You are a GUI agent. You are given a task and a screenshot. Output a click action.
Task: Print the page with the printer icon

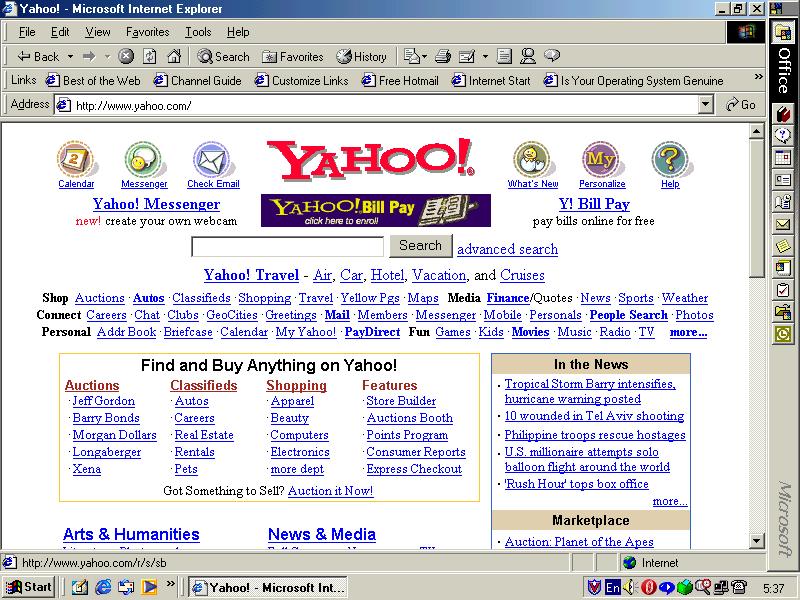[443, 56]
